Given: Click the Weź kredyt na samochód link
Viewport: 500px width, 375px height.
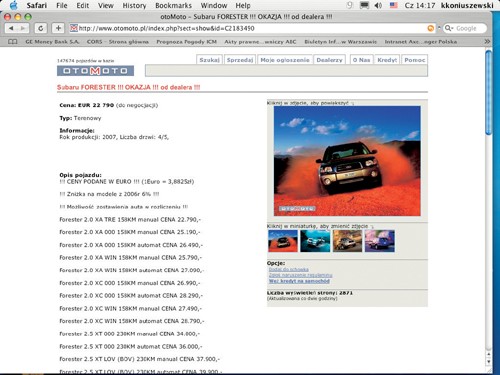Looking at the screenshot, I should pyautogui.click(x=299, y=281).
